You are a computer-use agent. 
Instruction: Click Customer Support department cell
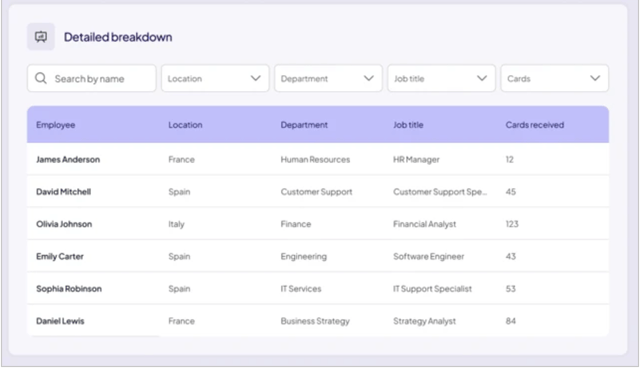tap(316, 192)
